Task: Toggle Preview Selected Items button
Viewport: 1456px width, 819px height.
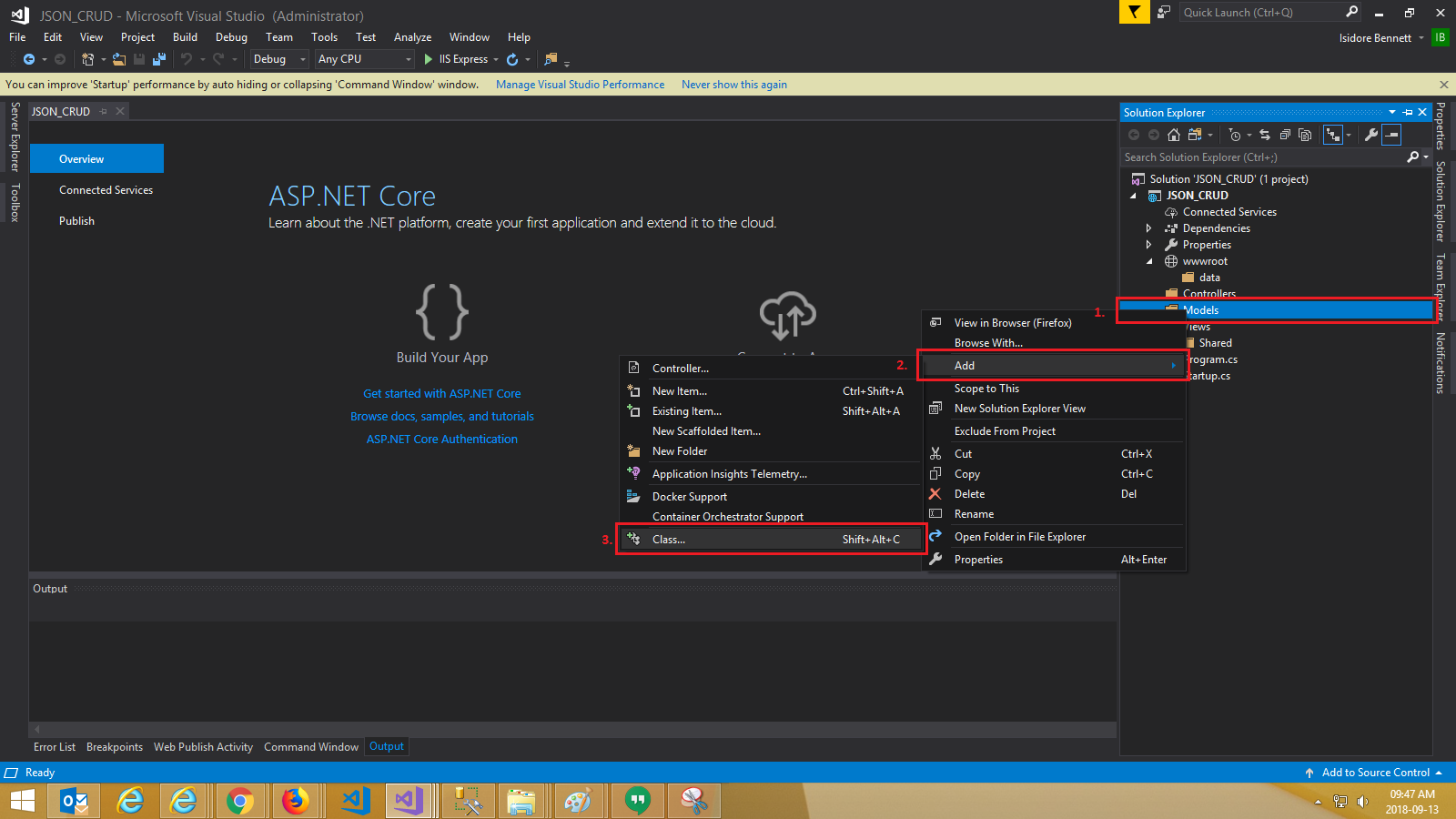Action: (x=1391, y=135)
